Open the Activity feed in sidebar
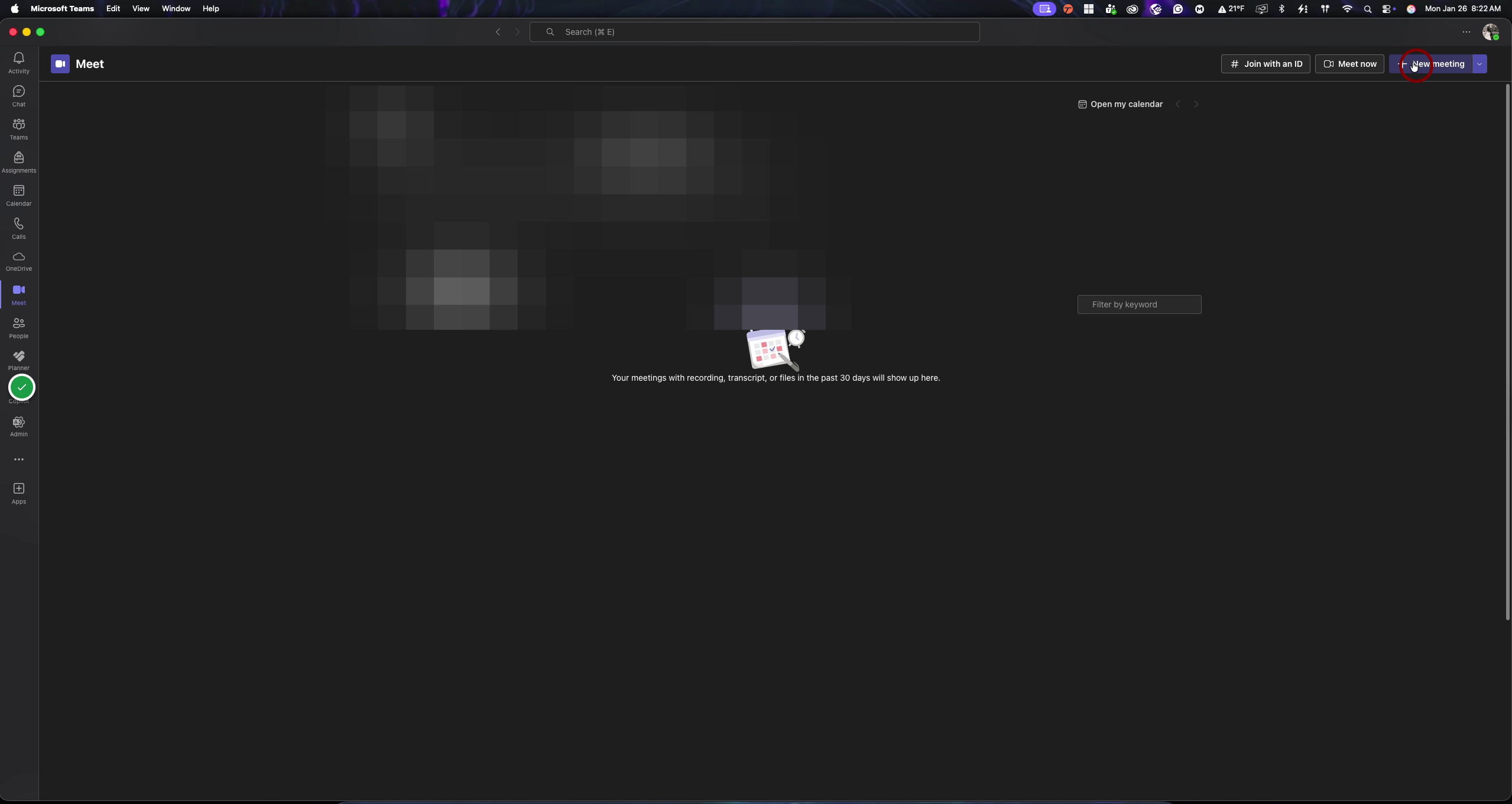 (19, 63)
